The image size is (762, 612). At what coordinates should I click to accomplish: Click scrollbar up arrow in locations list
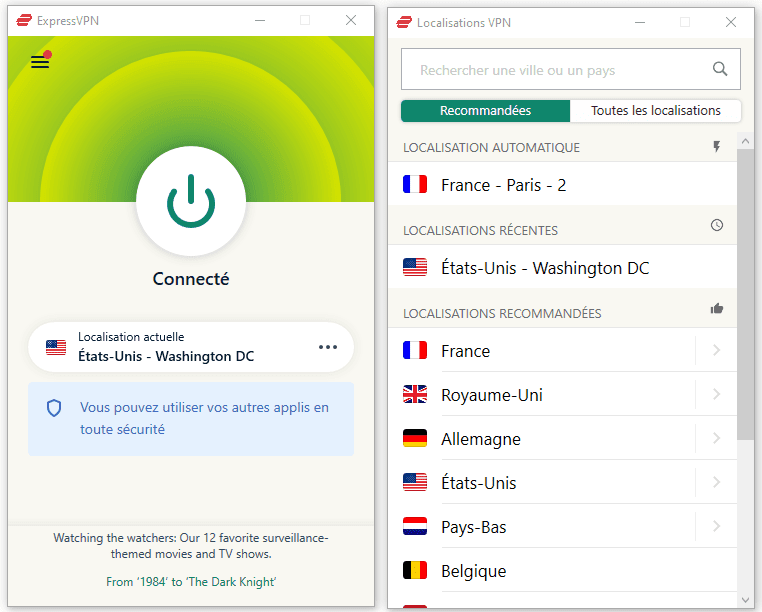coord(745,141)
